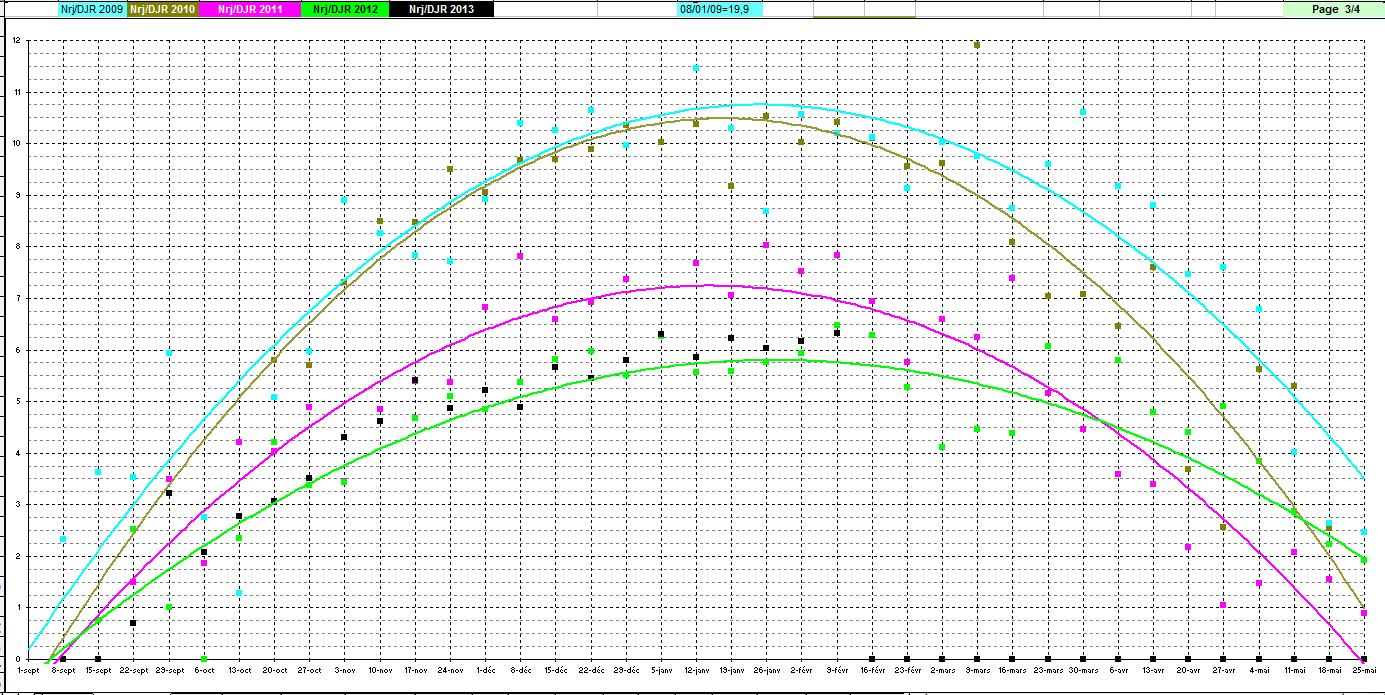Click the 9-févr date axis label
This screenshot has width=1385, height=695.
point(838,669)
